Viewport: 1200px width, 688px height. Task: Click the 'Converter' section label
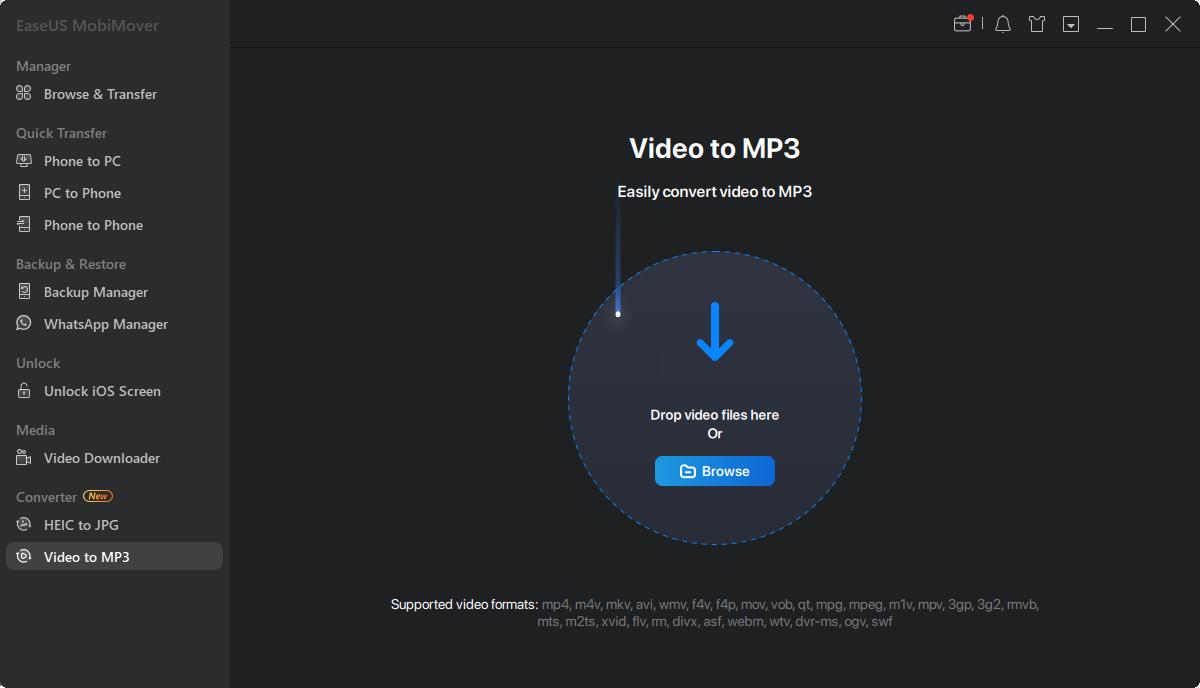[x=46, y=497]
